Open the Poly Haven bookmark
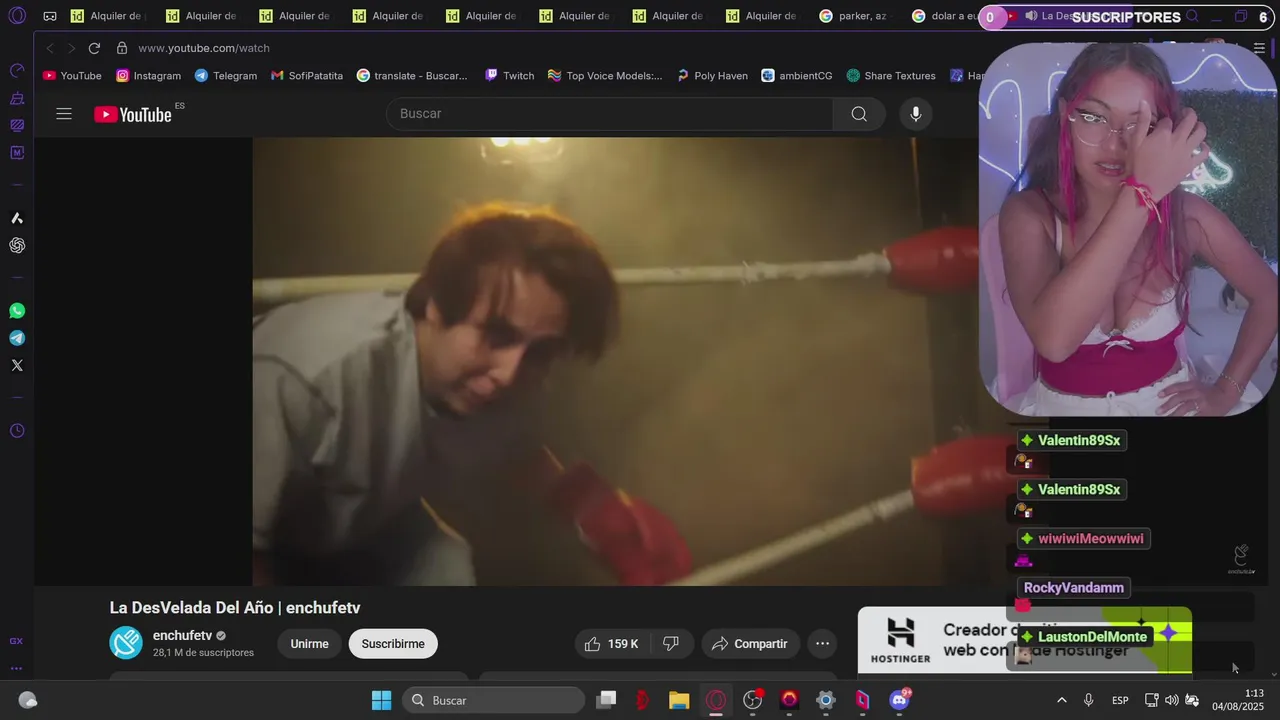 (x=712, y=76)
